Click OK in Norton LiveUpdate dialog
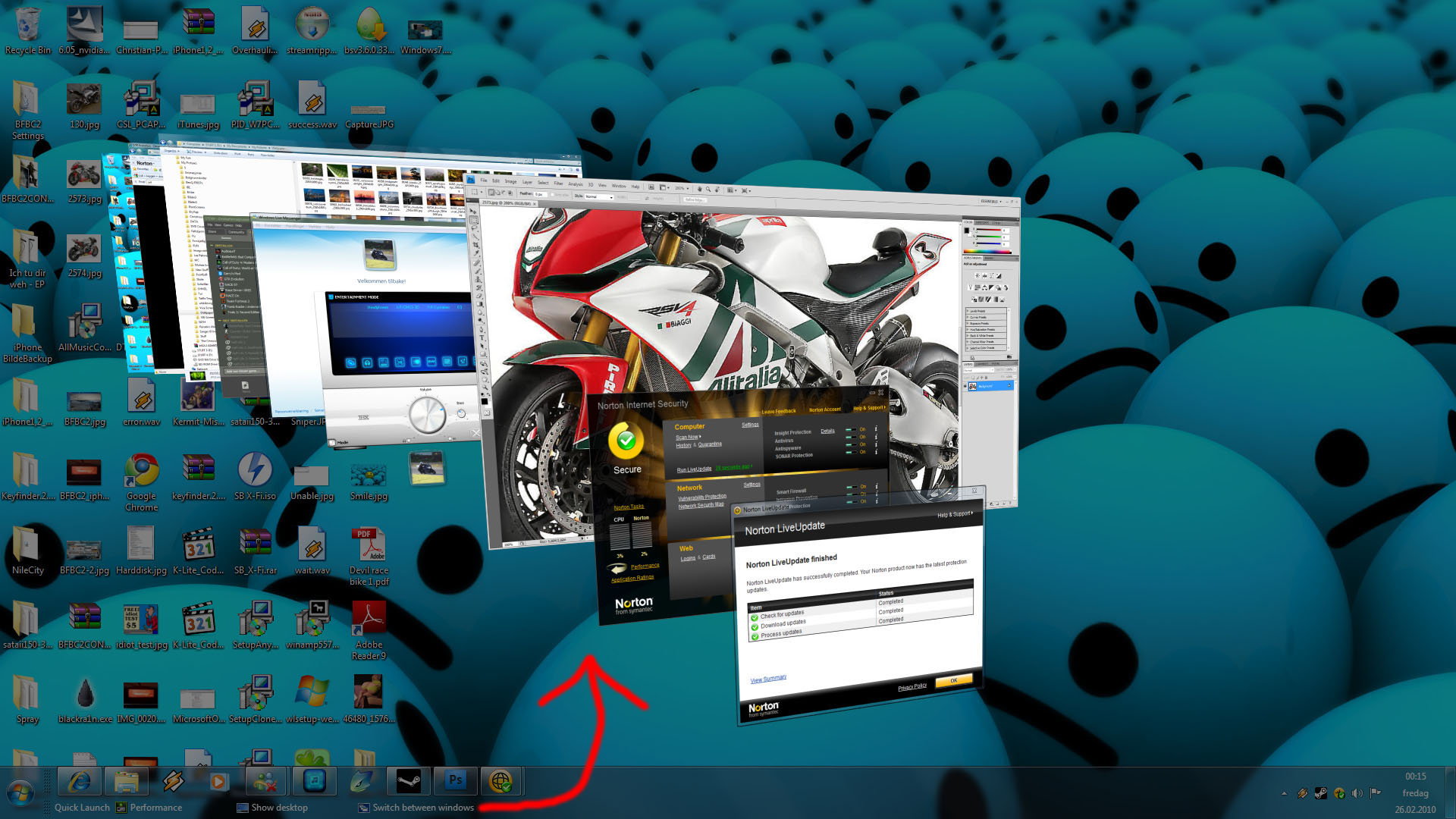Viewport: 1456px width, 819px height. [953, 680]
